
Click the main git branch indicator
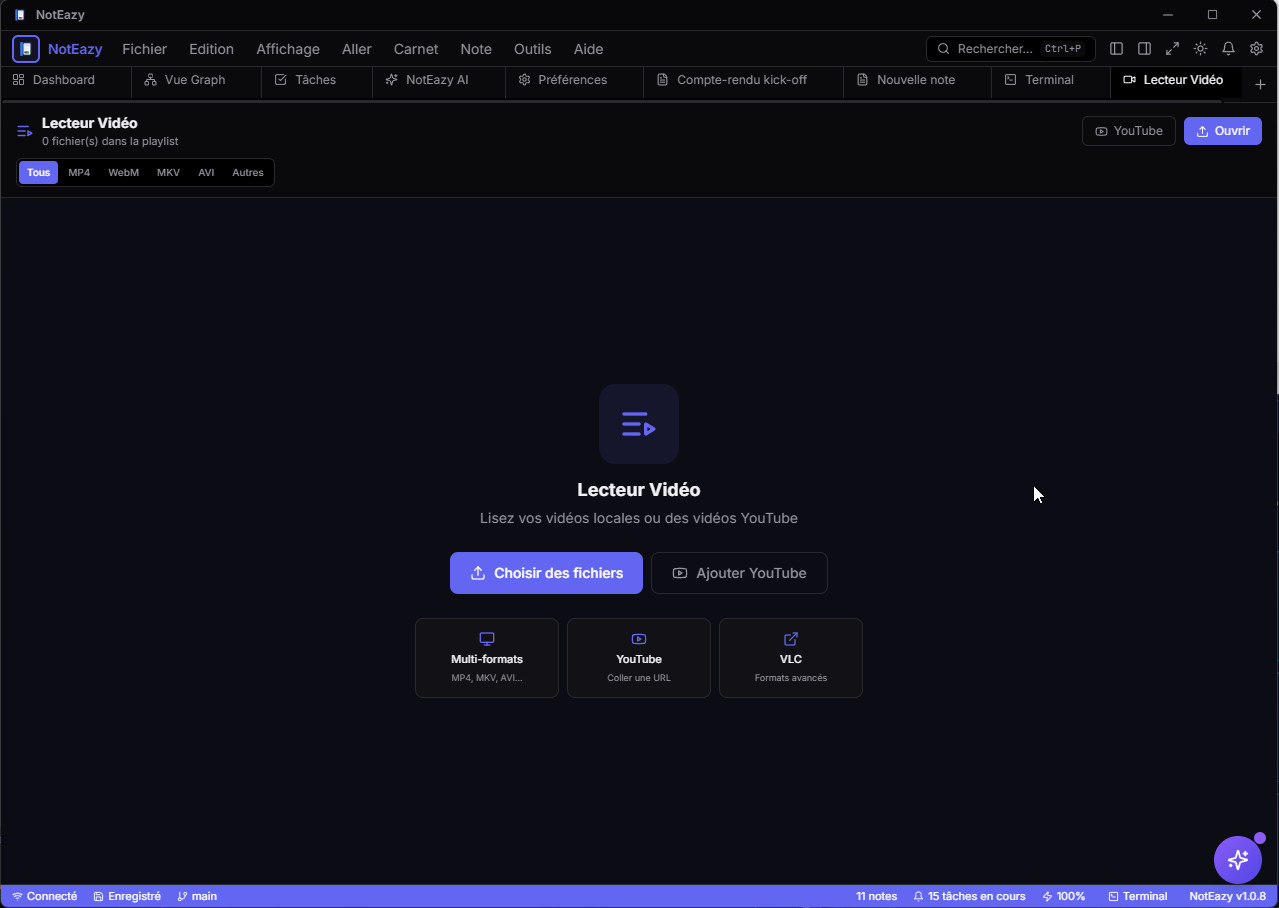click(x=197, y=896)
